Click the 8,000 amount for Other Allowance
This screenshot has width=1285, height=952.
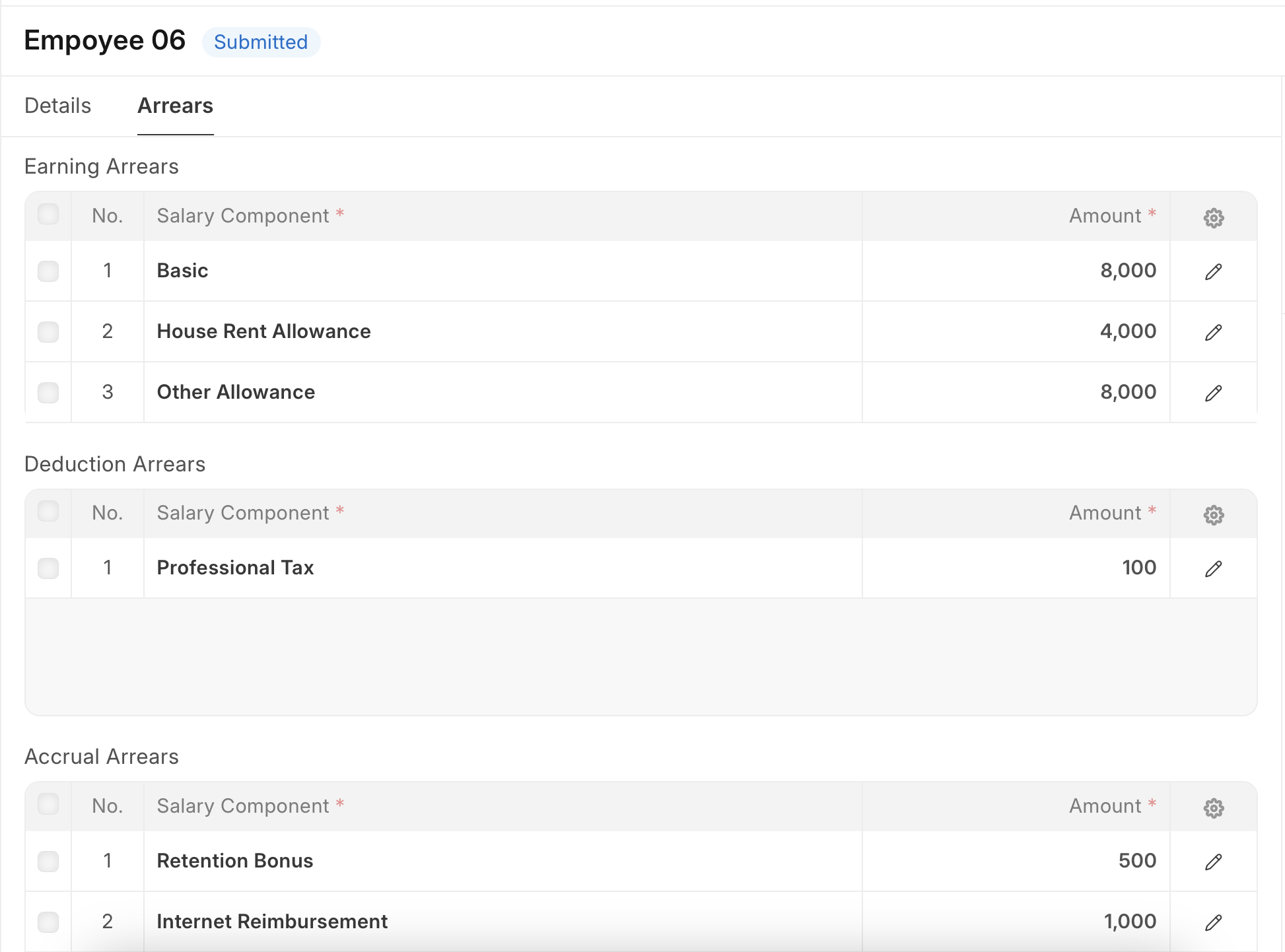(x=1127, y=392)
